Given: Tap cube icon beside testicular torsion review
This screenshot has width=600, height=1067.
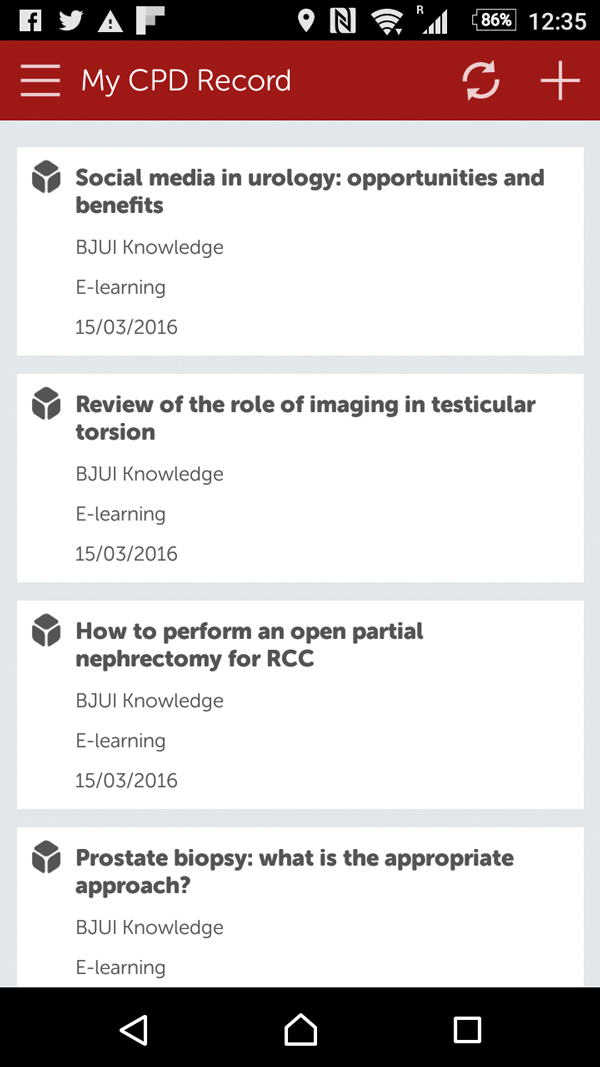Looking at the screenshot, I should click(x=46, y=404).
